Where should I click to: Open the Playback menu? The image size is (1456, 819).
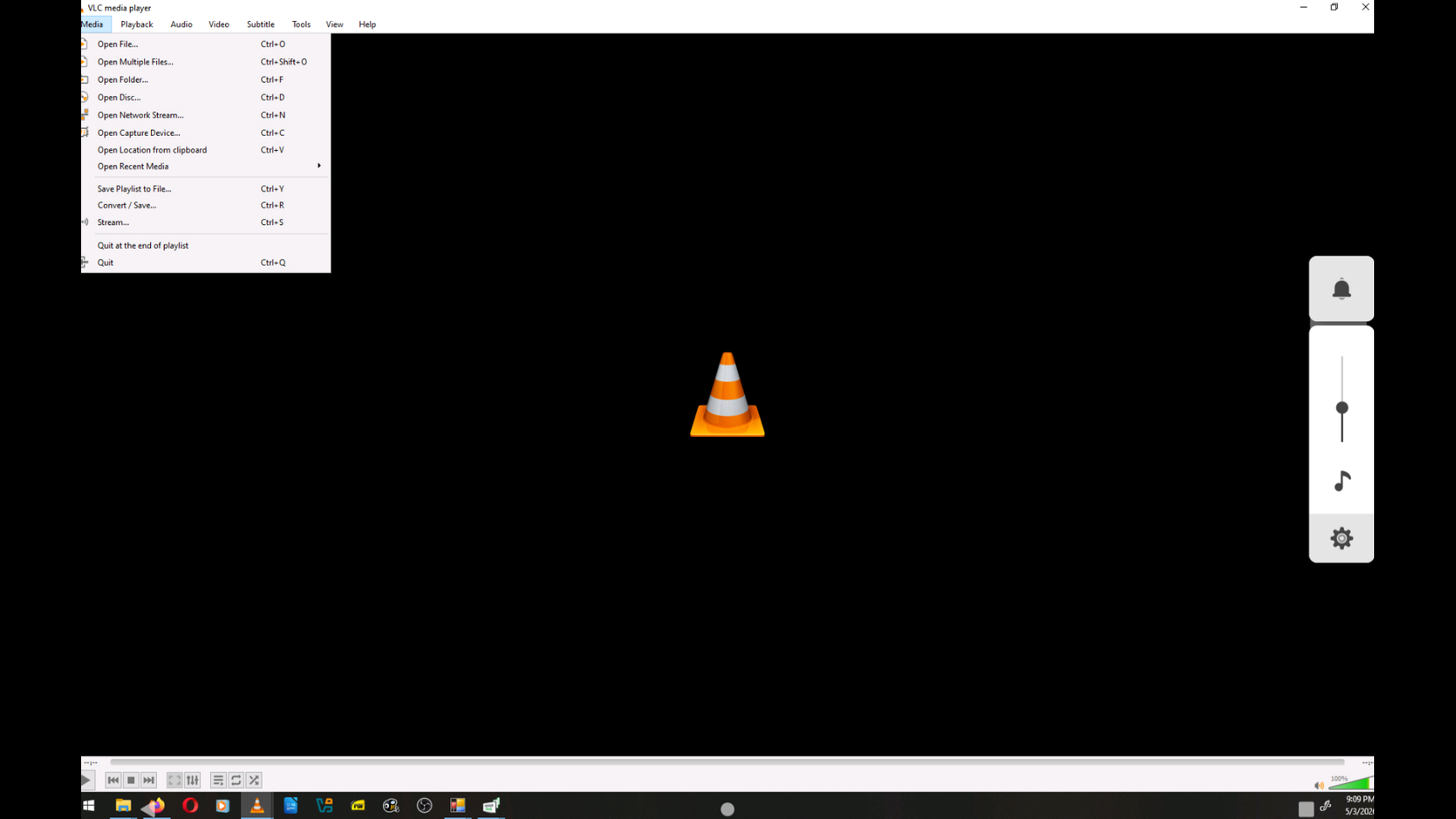click(137, 25)
